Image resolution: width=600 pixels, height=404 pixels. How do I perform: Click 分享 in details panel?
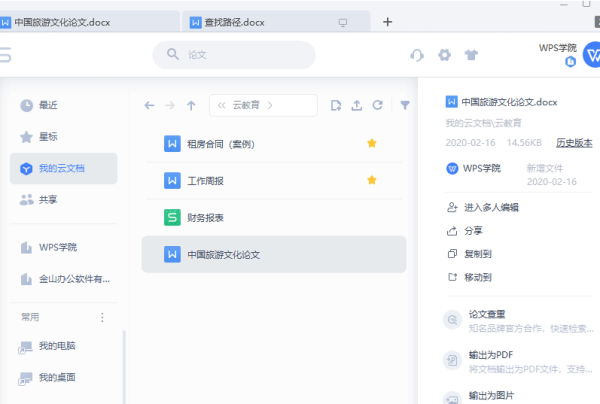473,231
